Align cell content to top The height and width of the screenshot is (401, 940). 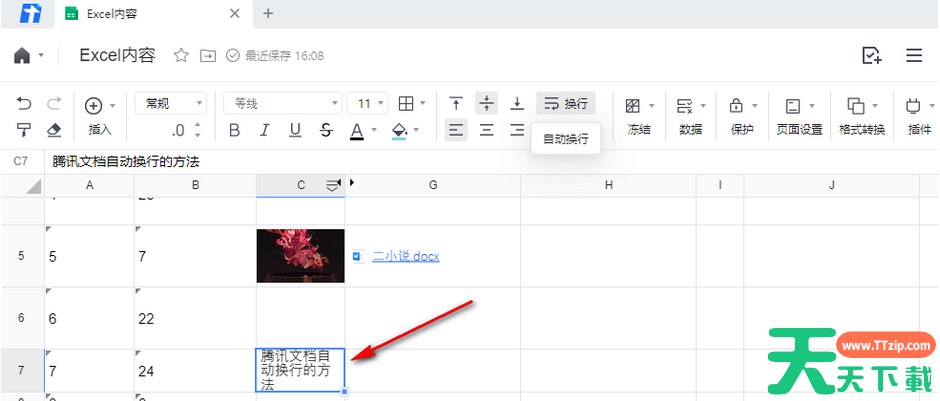456,104
